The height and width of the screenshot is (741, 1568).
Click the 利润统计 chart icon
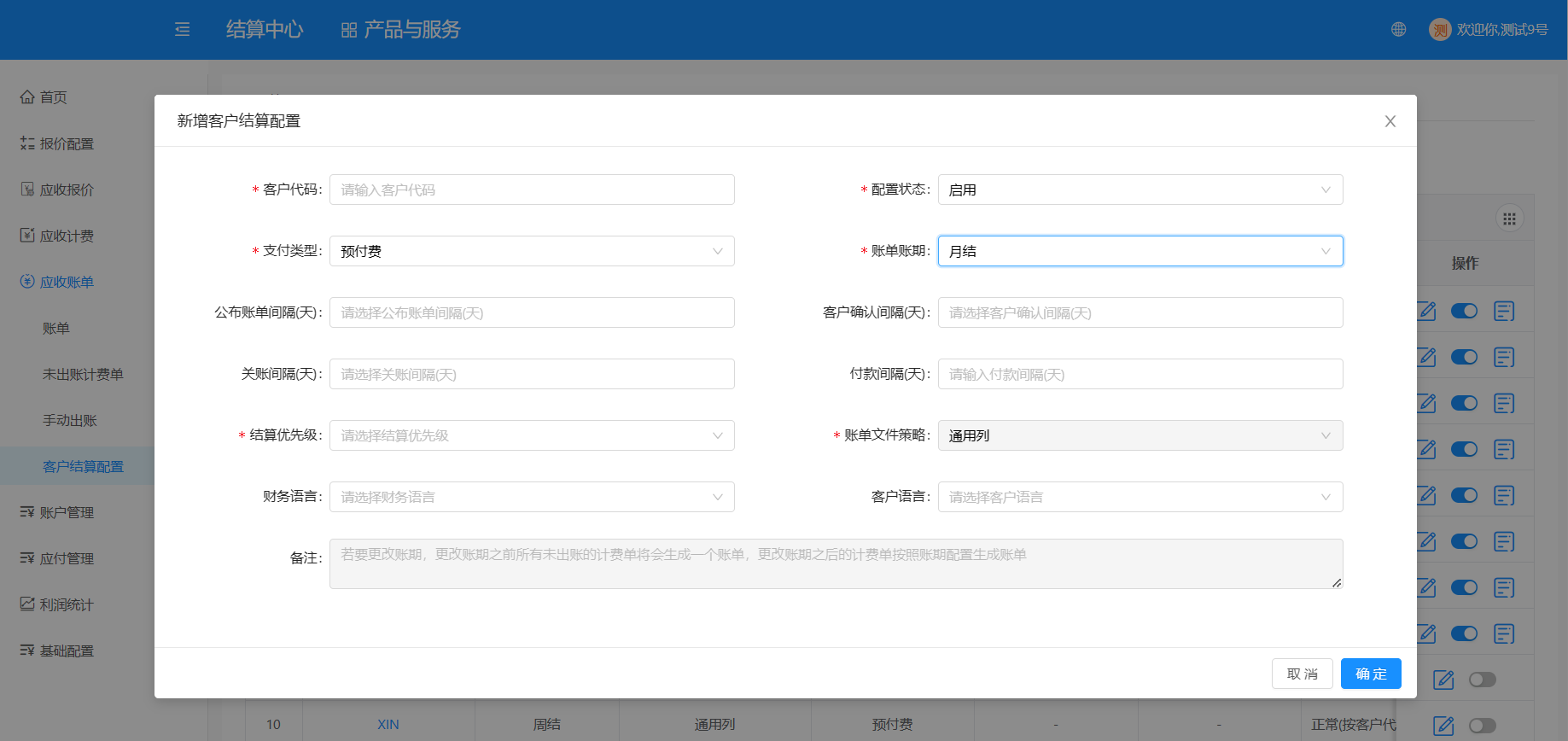click(x=27, y=604)
